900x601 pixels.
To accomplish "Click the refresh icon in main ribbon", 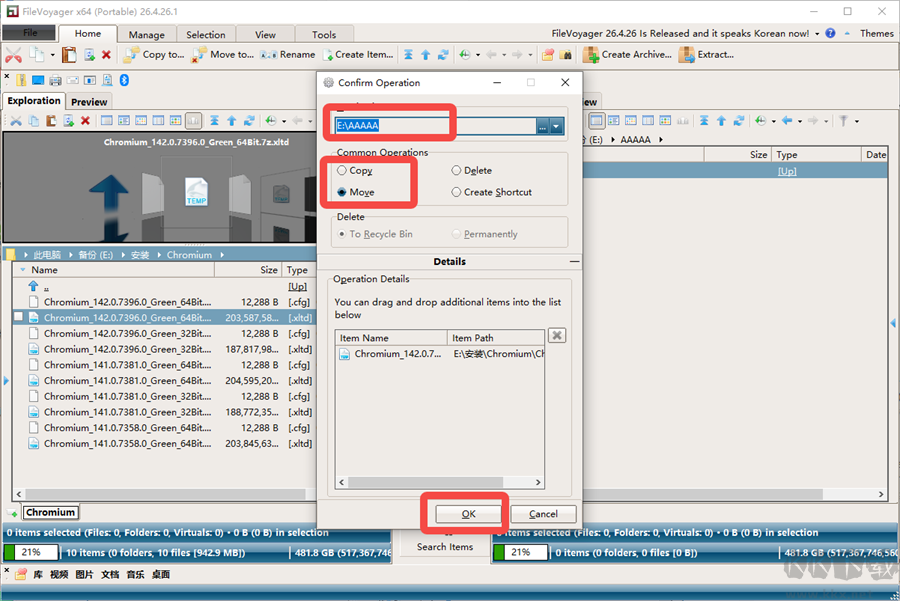I will (x=443, y=55).
